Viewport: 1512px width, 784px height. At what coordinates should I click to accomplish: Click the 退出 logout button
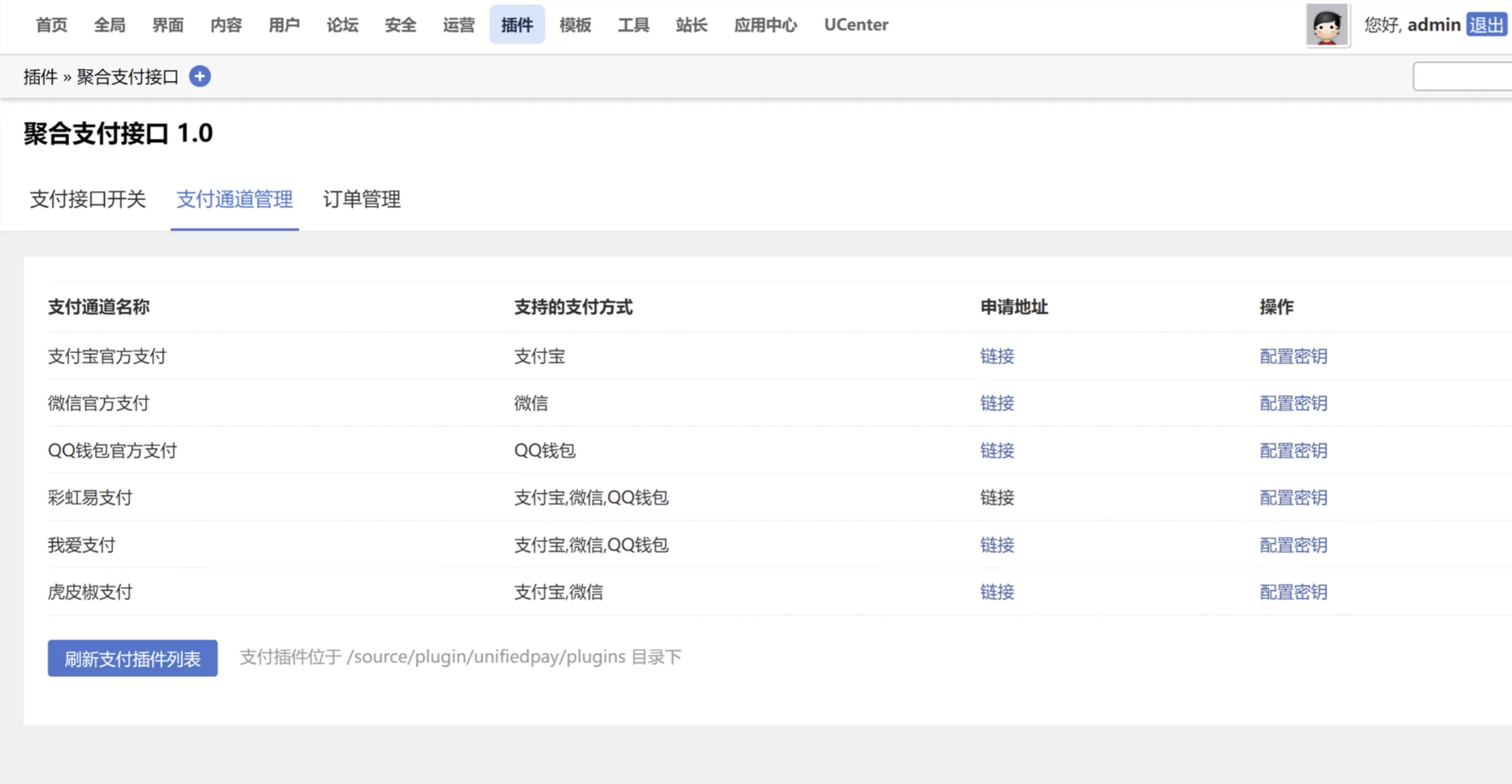tap(1485, 25)
